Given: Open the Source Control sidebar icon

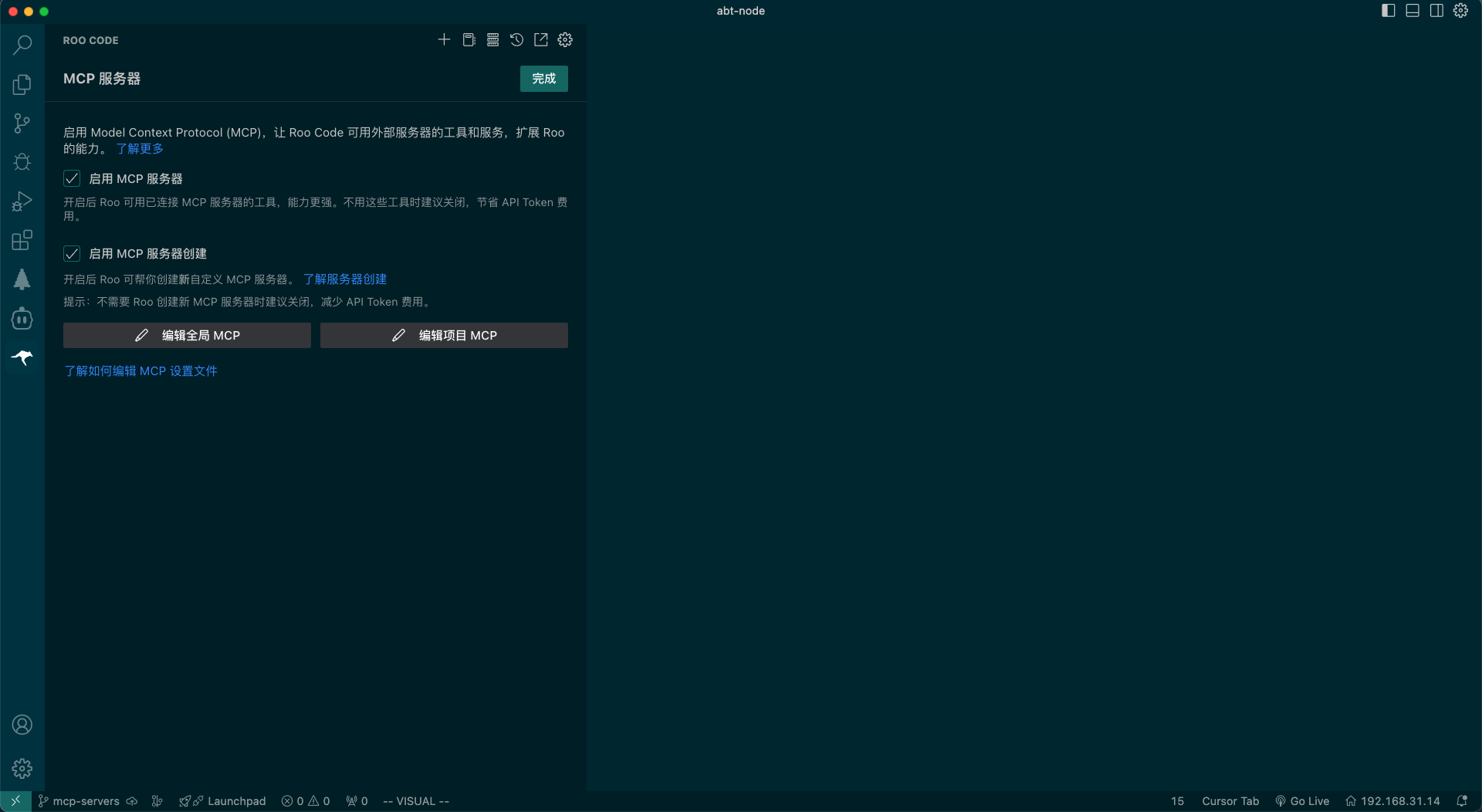Looking at the screenshot, I should coord(22,123).
